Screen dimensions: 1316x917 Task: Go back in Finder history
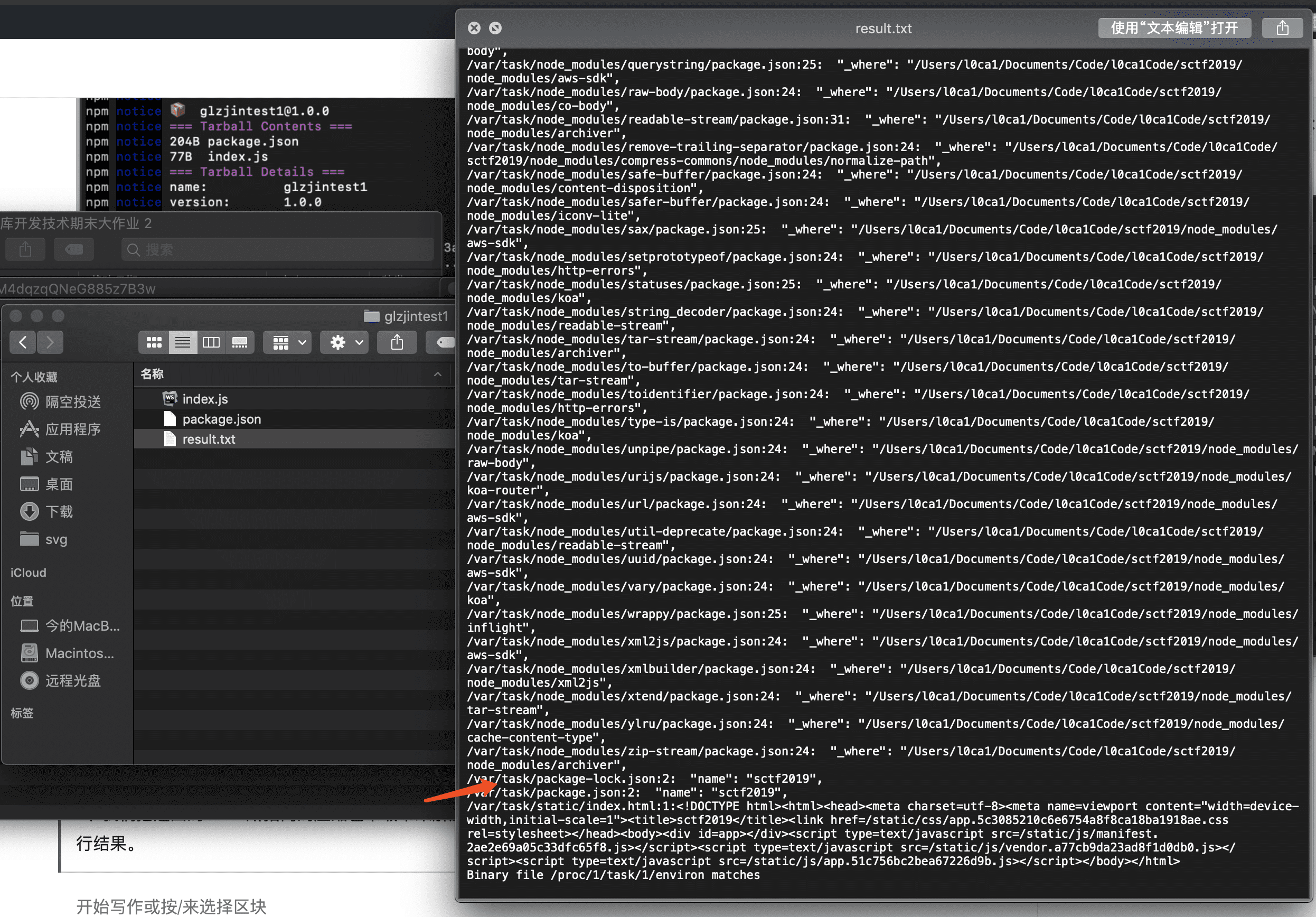pos(23,342)
